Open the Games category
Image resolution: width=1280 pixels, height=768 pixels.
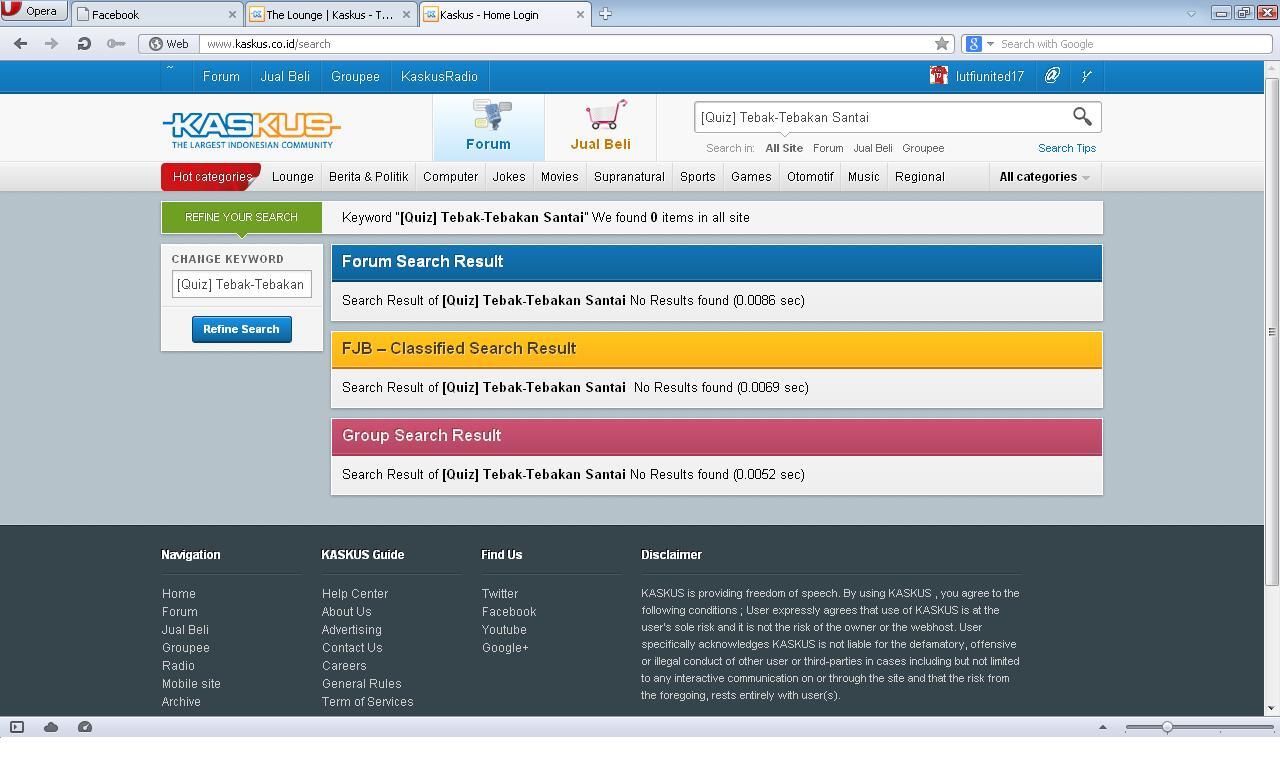tap(751, 177)
